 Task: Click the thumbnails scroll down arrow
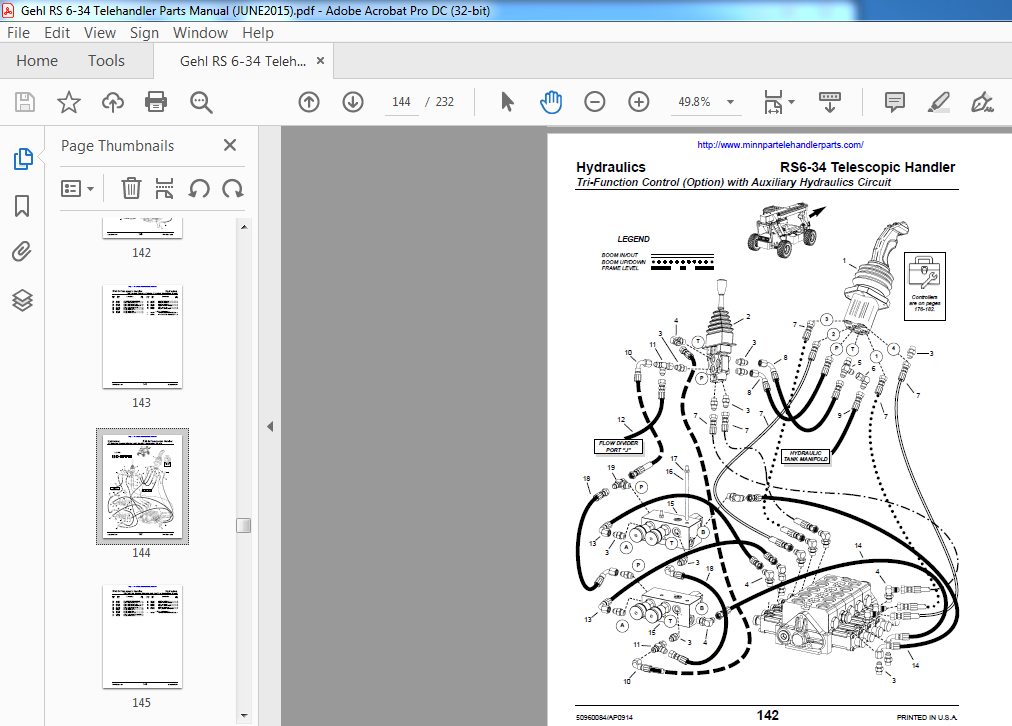coord(243,715)
